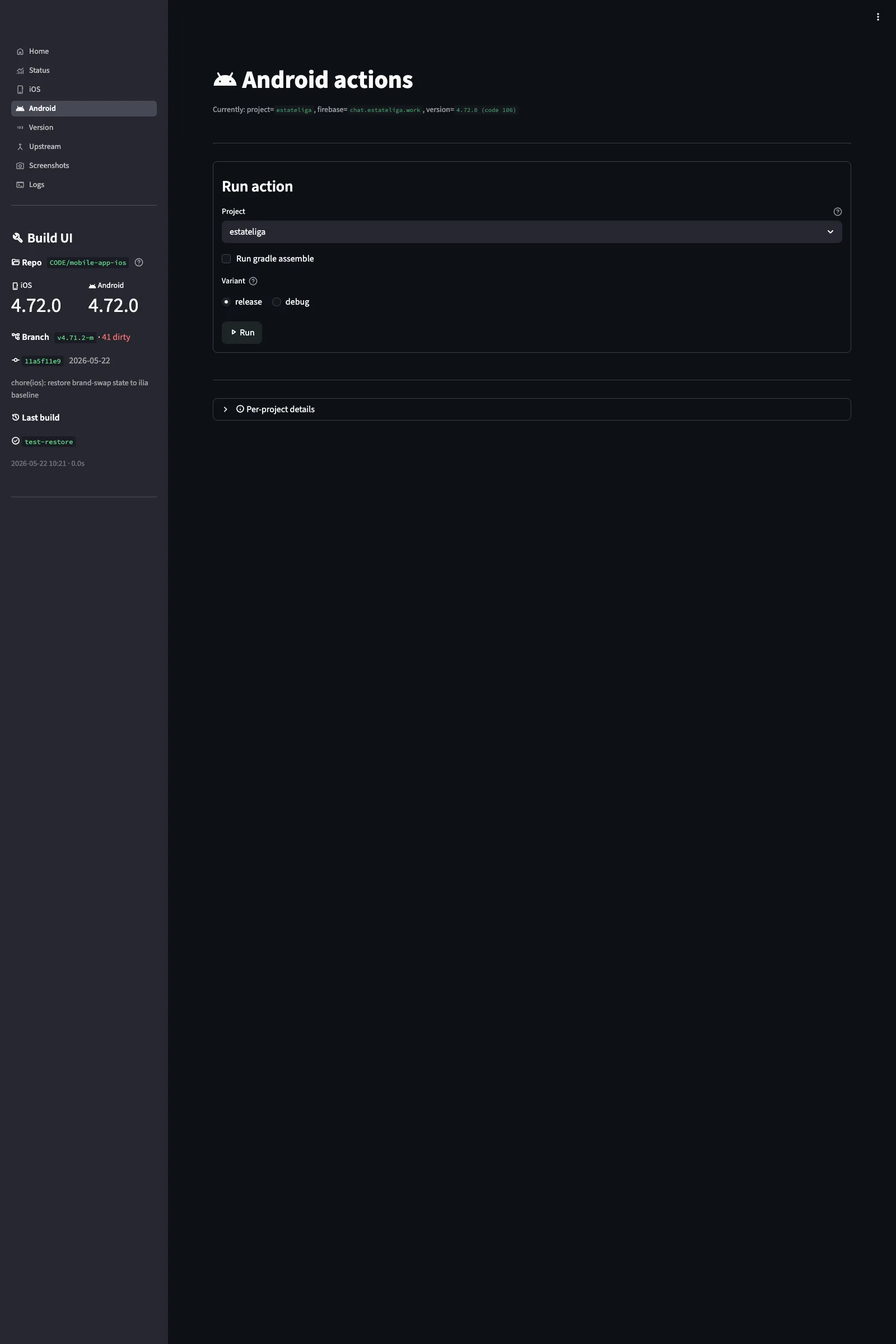Click the info icon on Per-project details
This screenshot has width=896, height=1344.
(240, 409)
